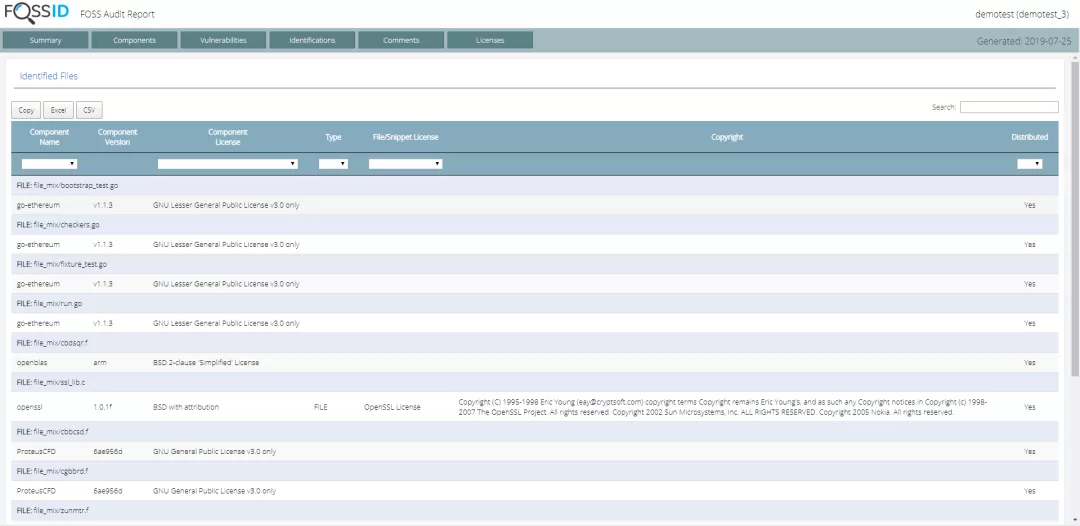Click the Eric Young copyright text
This screenshot has height=526, width=1080.
click(723, 407)
